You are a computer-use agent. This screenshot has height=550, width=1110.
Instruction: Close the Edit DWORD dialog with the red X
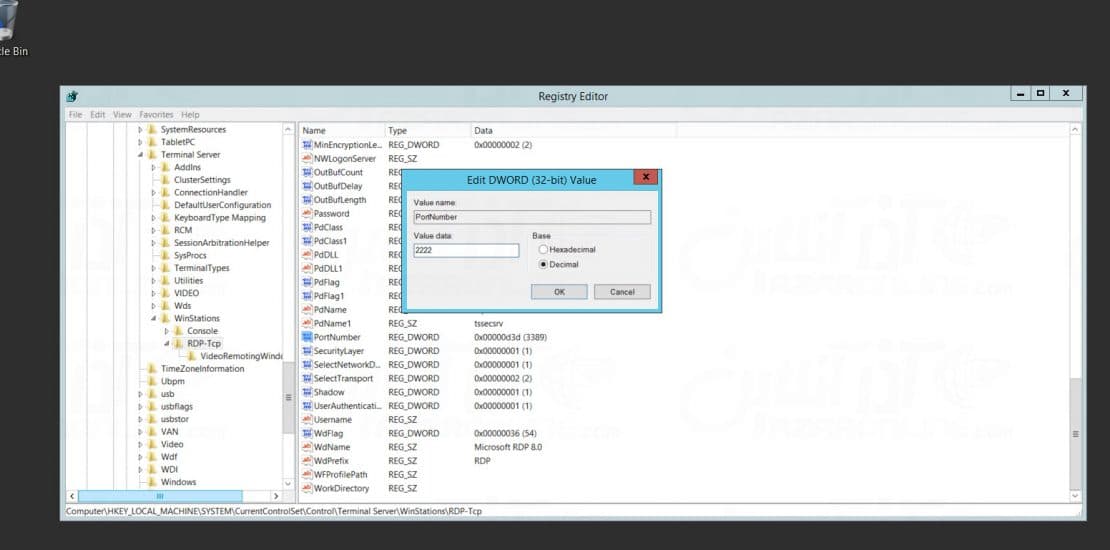click(x=645, y=178)
